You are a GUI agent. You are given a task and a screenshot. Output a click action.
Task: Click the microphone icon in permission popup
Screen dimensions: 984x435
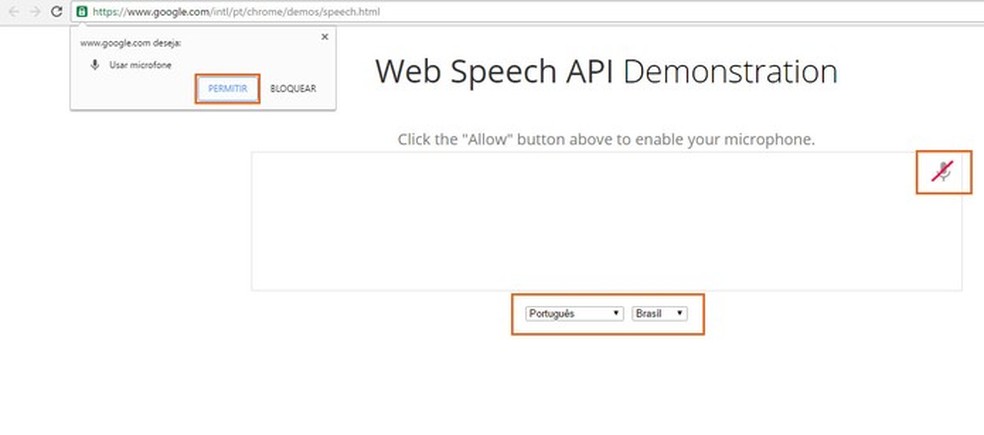pos(94,64)
